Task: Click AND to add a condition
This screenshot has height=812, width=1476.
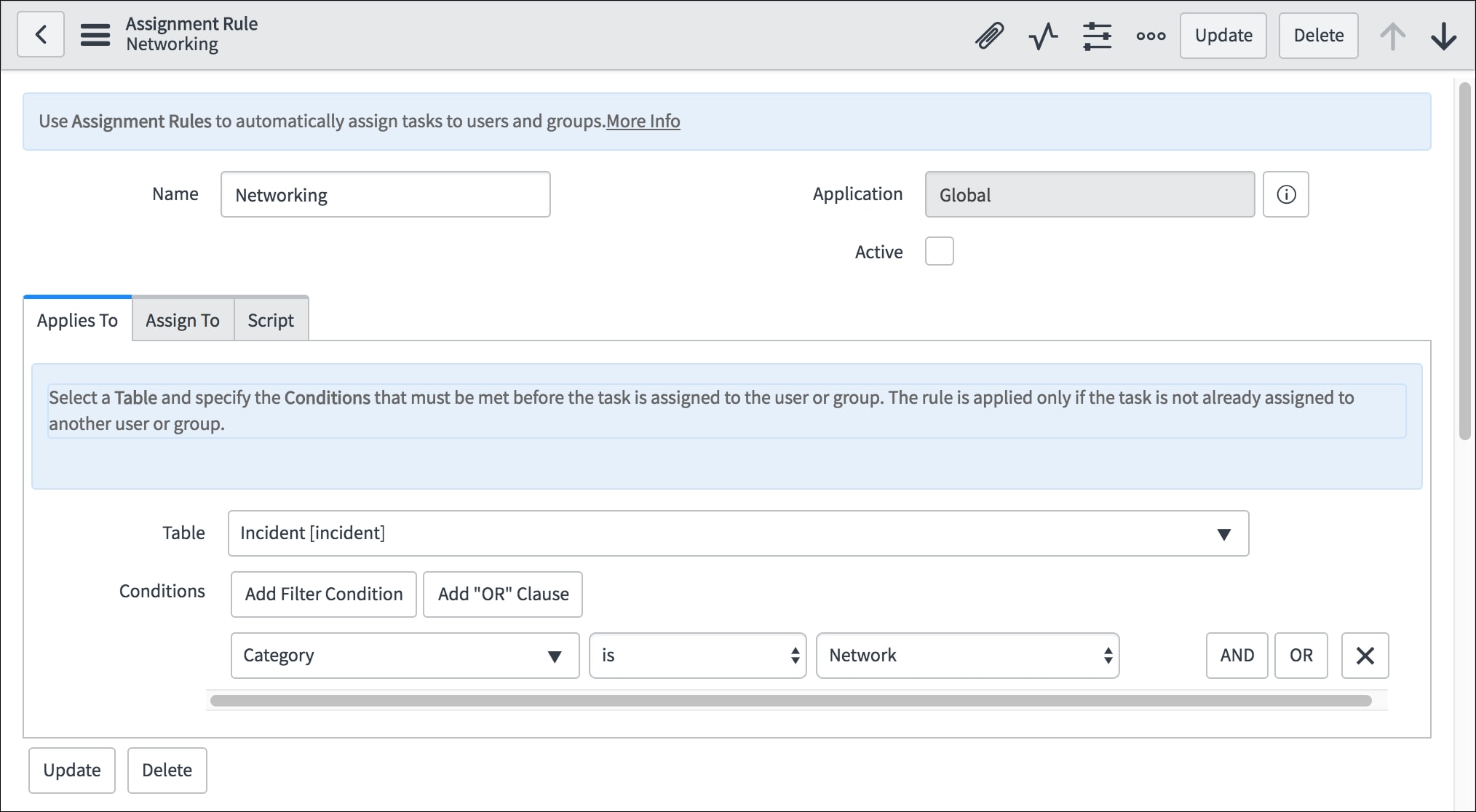Action: click(x=1237, y=655)
